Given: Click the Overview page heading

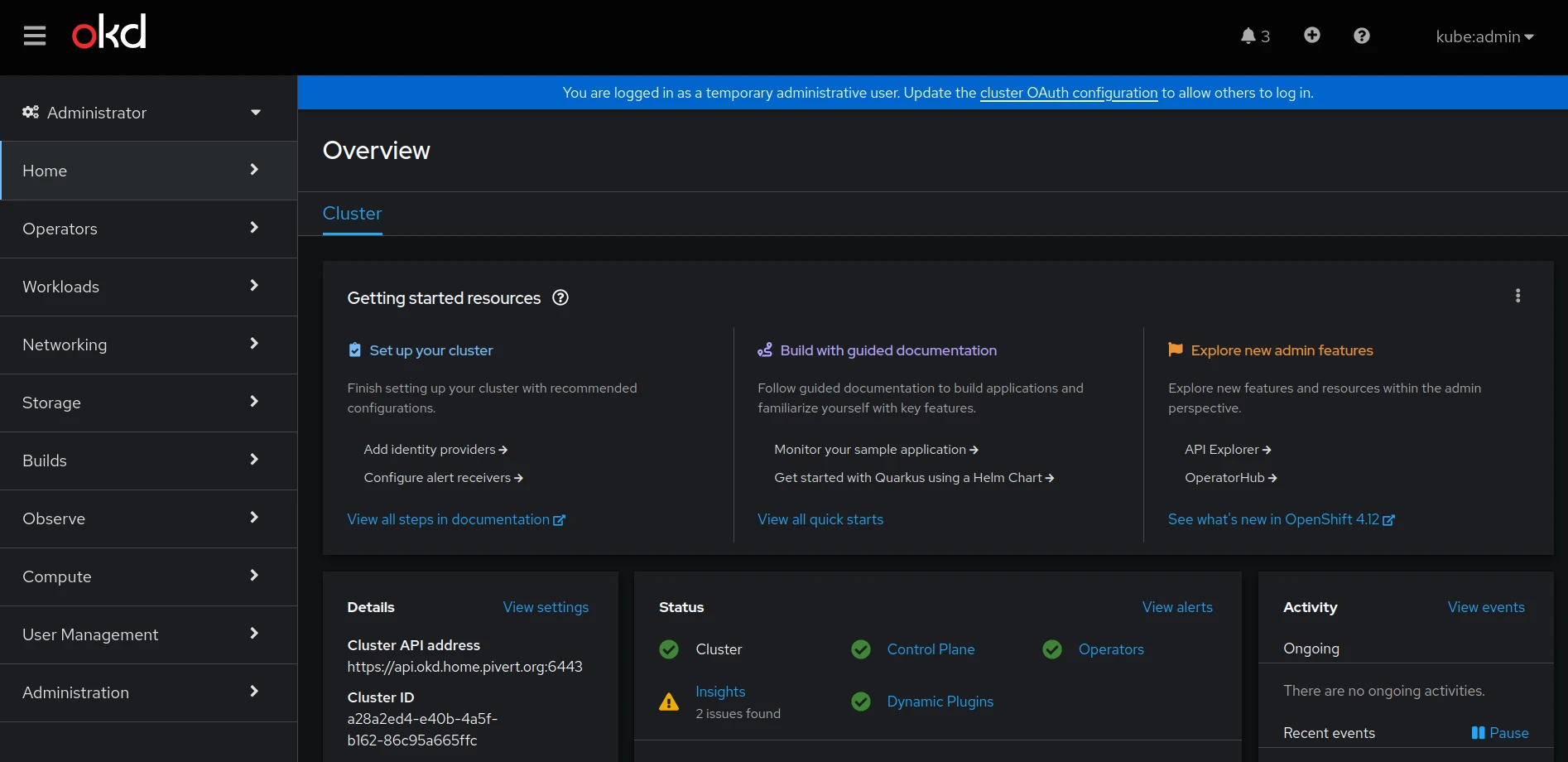Looking at the screenshot, I should [x=376, y=151].
